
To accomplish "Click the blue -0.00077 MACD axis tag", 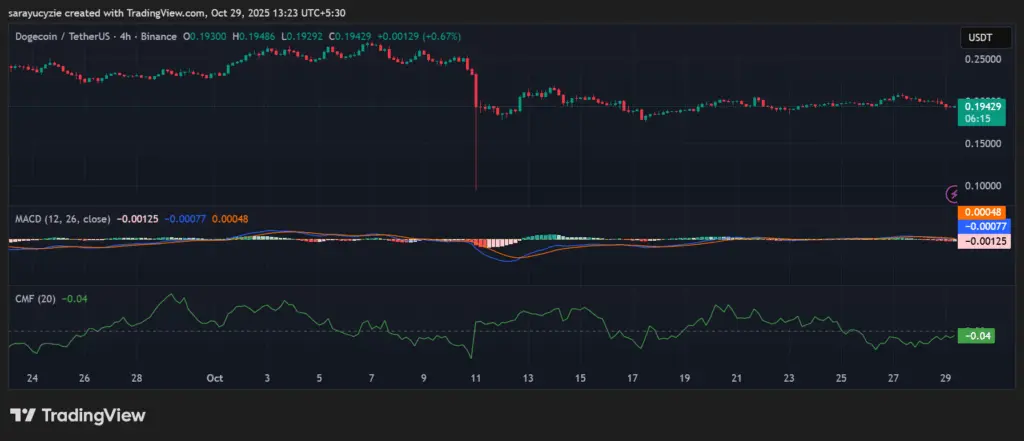I will (985, 225).
